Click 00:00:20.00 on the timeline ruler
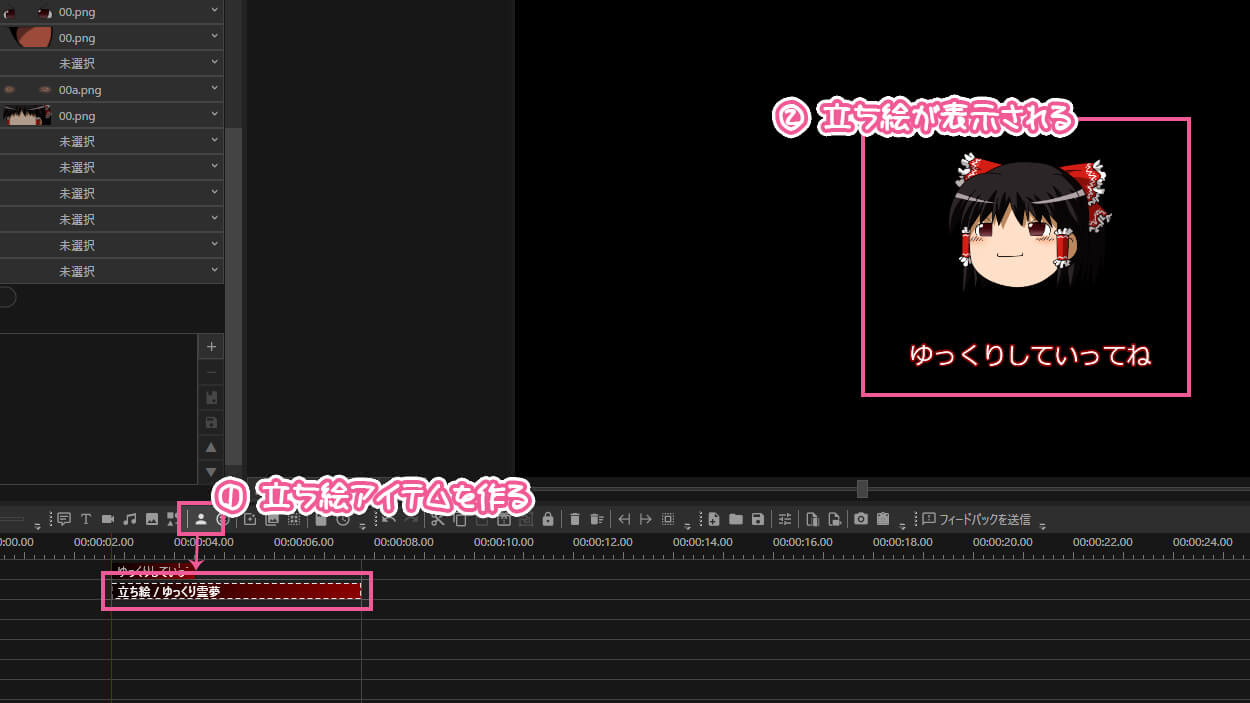This screenshot has width=1250, height=703. (x=1003, y=542)
